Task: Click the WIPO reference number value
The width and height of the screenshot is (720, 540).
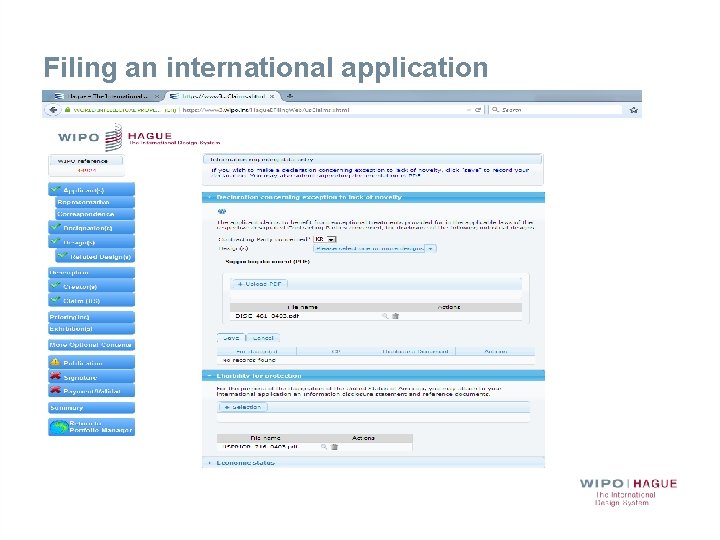Action: click(86, 170)
